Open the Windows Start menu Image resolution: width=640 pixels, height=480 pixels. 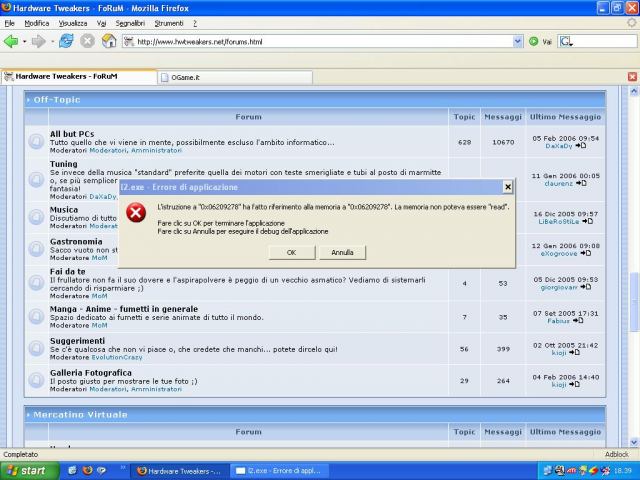pyautogui.click(x=27, y=470)
